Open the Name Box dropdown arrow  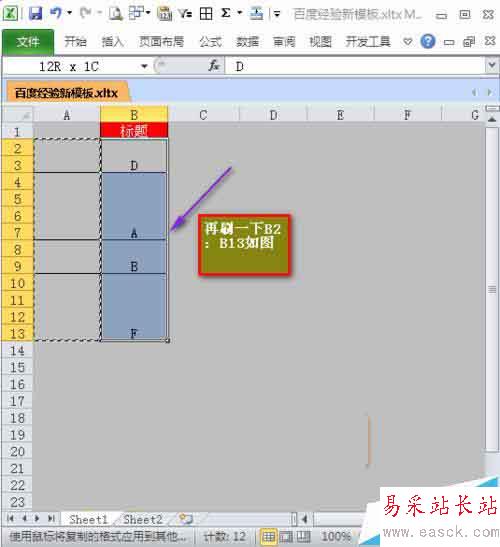click(x=144, y=66)
